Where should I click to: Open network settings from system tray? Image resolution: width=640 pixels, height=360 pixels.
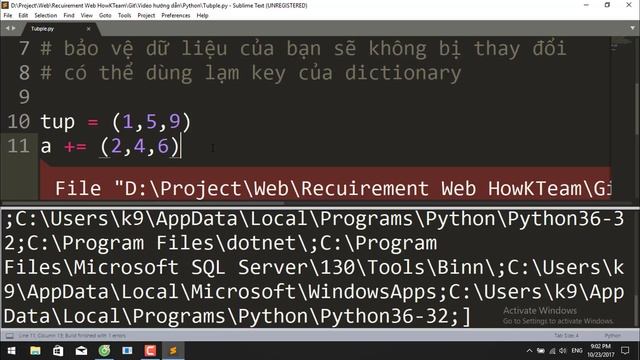(x=552, y=351)
